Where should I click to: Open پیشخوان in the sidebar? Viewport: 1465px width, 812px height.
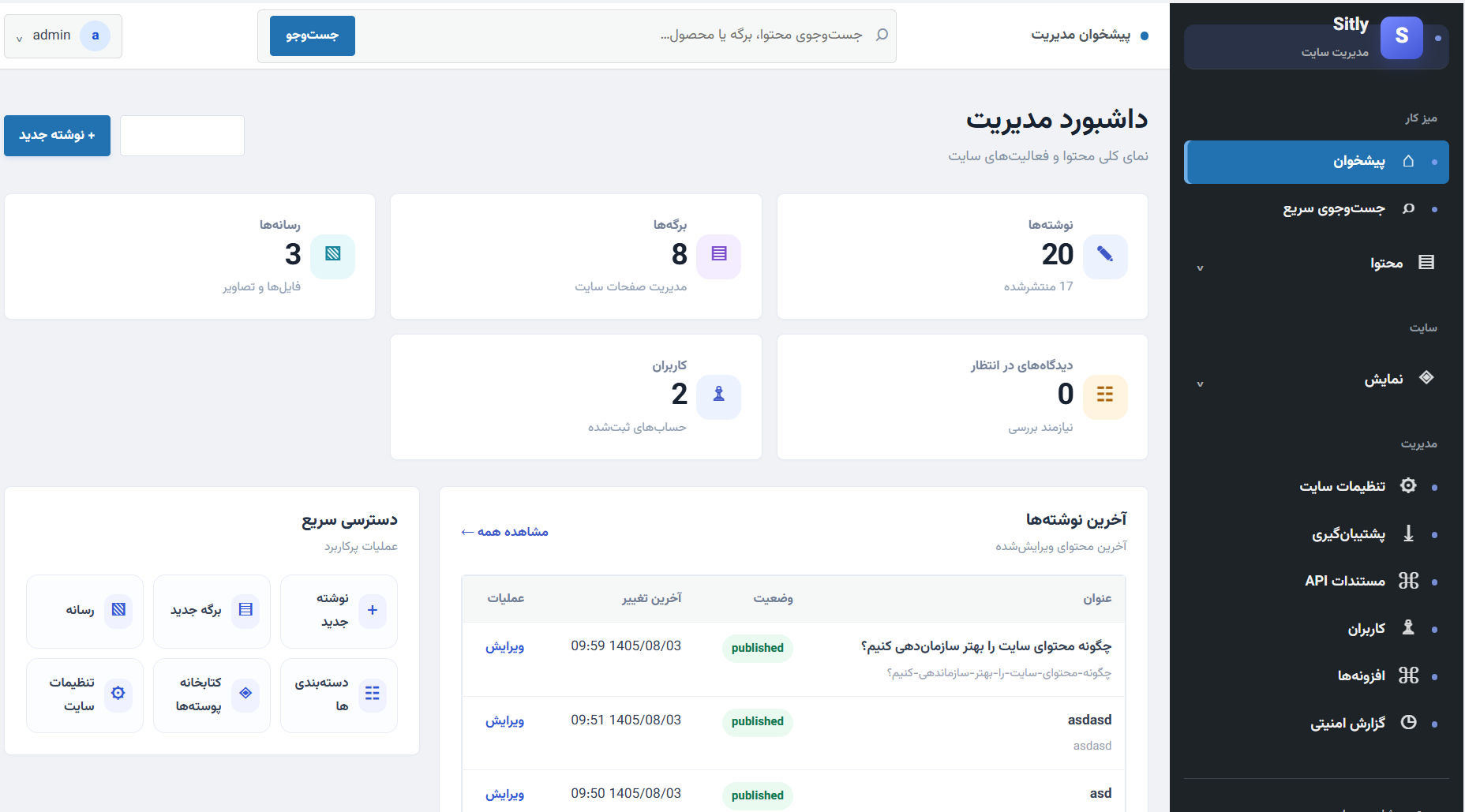tap(1317, 162)
